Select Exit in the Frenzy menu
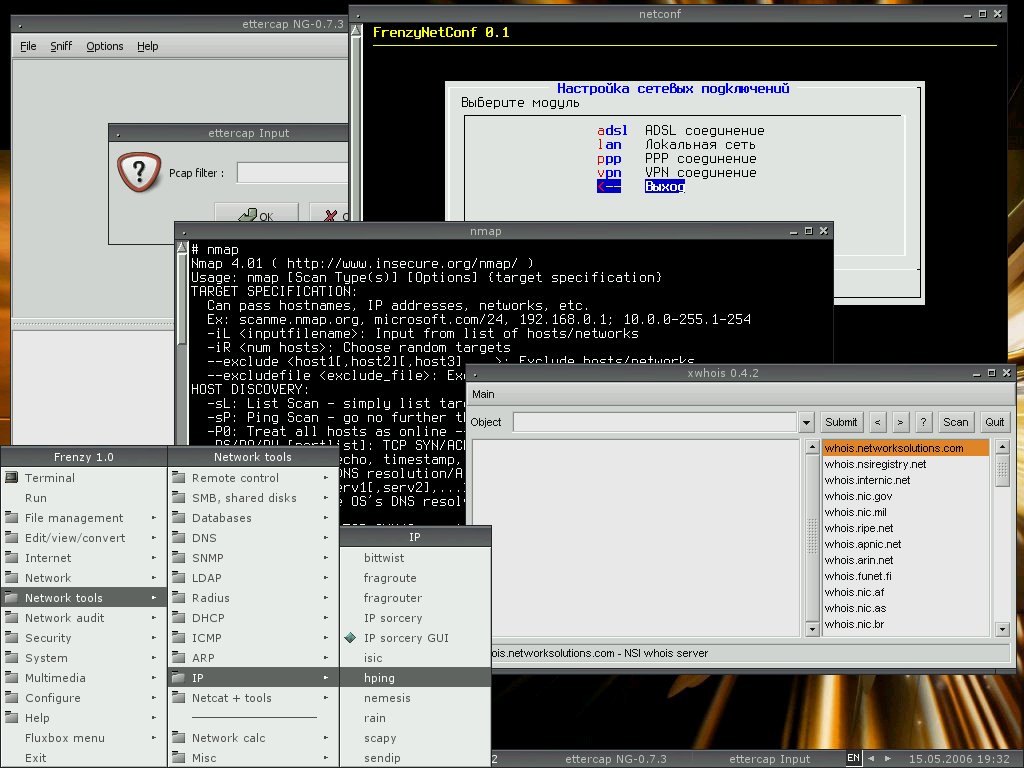 (84, 758)
